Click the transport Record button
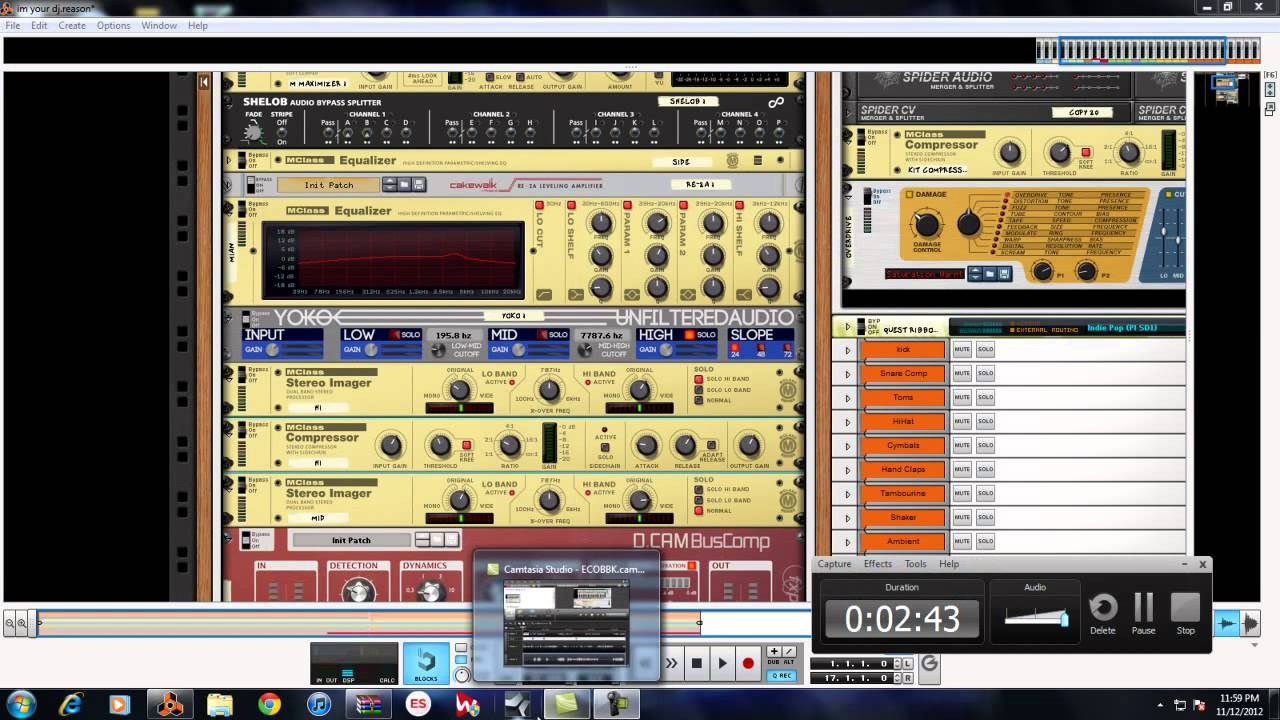 [x=748, y=662]
